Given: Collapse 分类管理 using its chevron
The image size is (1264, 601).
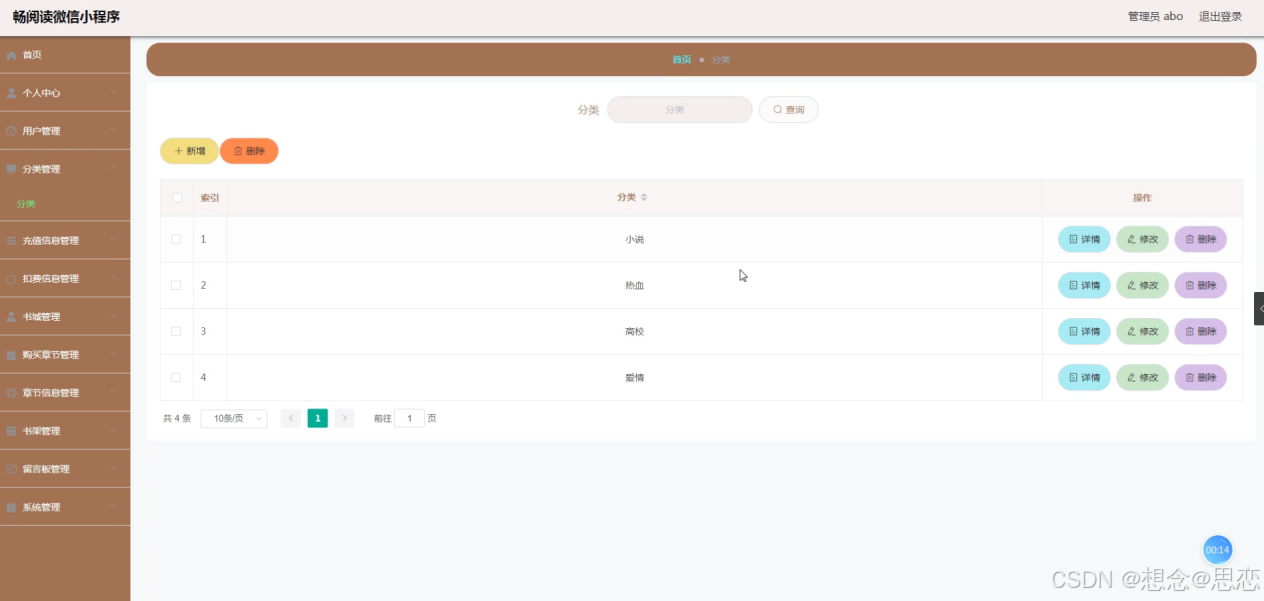Looking at the screenshot, I should coord(113,169).
